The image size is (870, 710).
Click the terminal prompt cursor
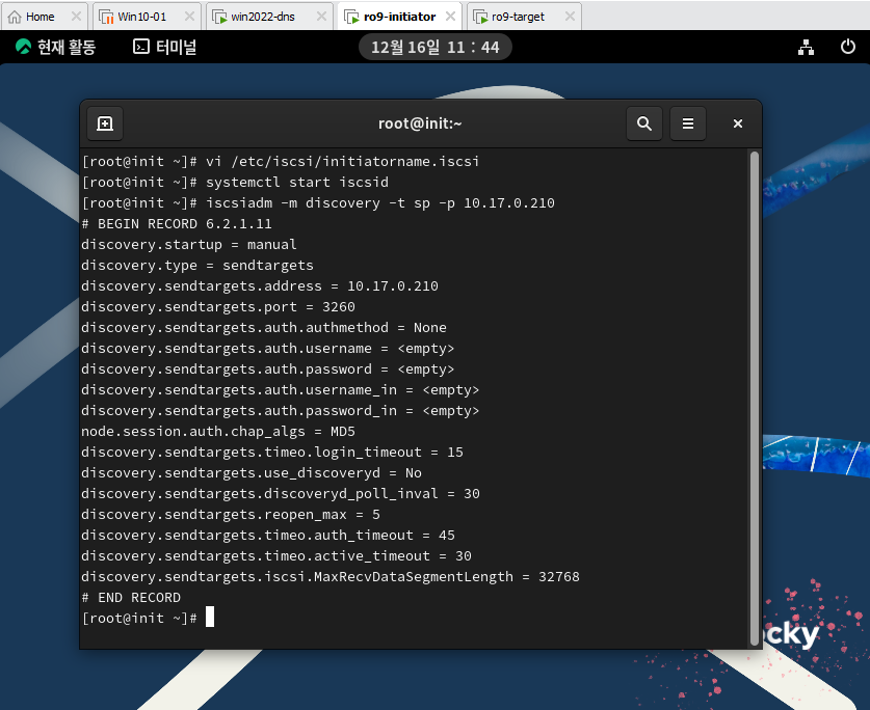click(210, 617)
